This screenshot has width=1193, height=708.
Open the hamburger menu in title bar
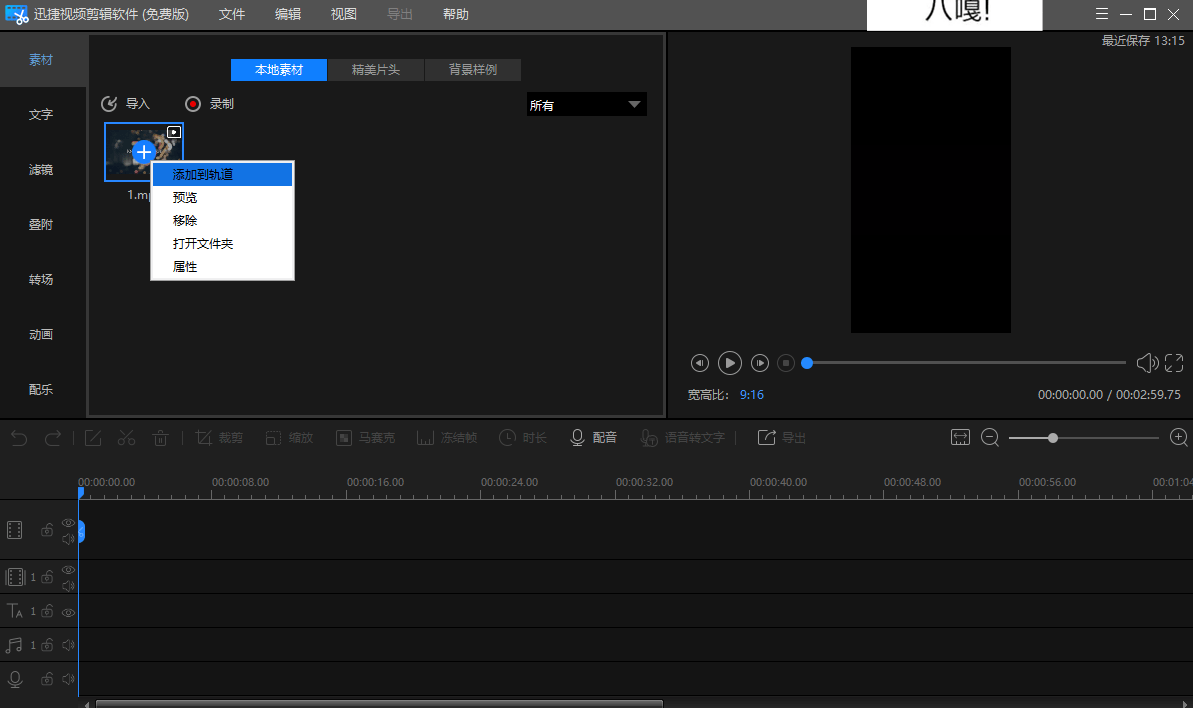pos(1102,14)
